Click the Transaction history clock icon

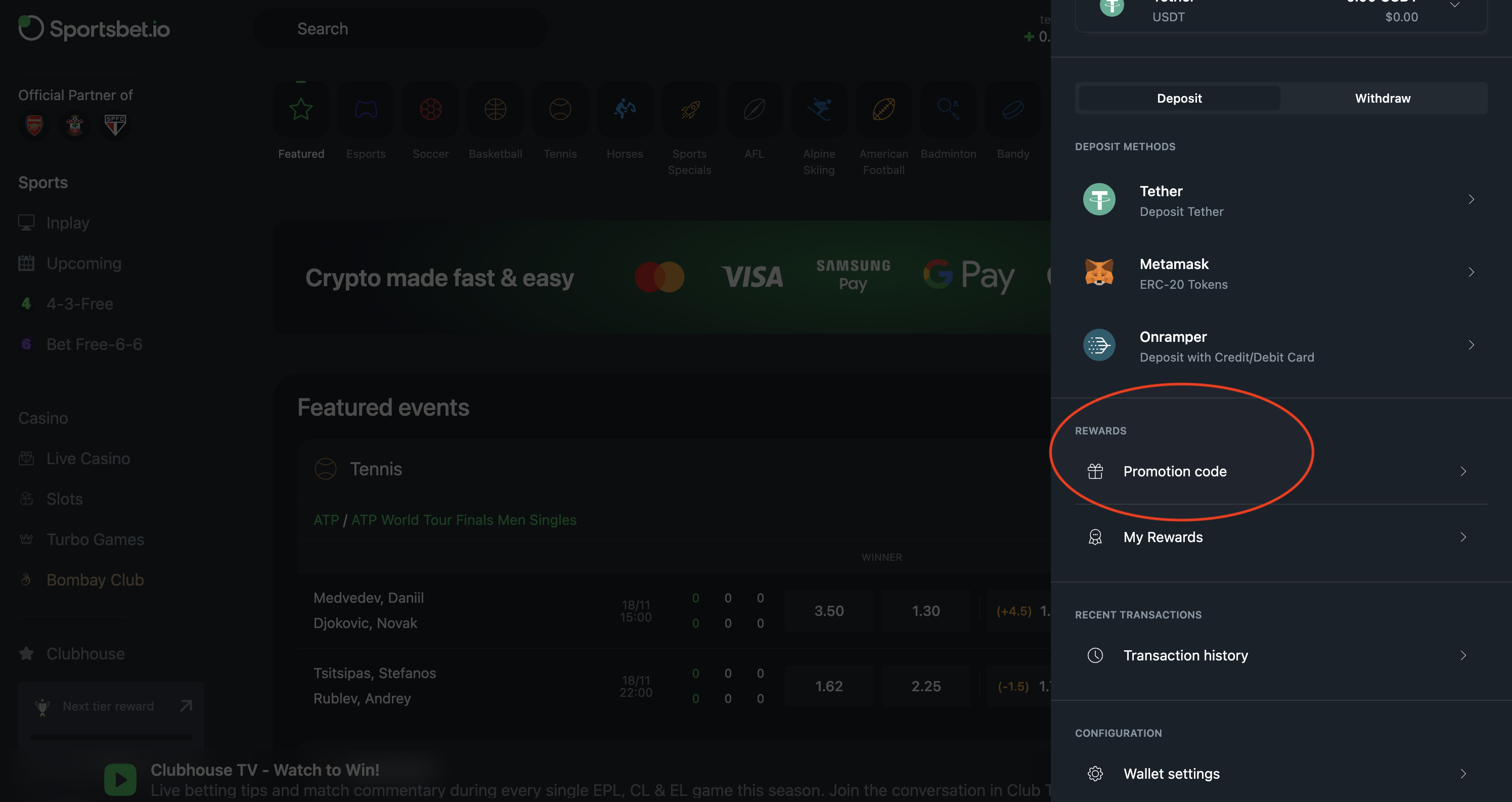pyautogui.click(x=1095, y=655)
